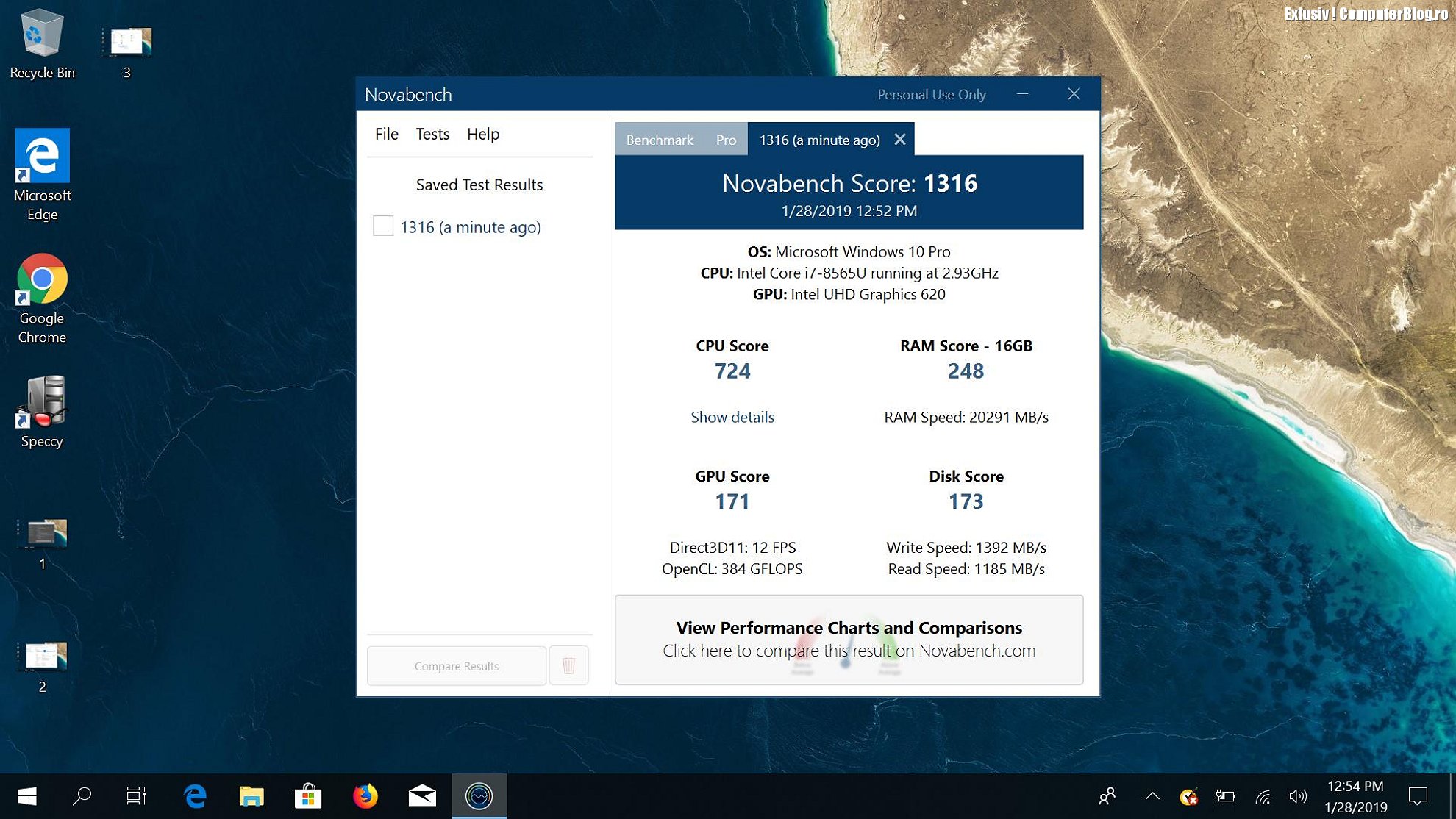The width and height of the screenshot is (1456, 819).
Task: Expand hidden system tray icons chevron
Action: pos(1152,795)
